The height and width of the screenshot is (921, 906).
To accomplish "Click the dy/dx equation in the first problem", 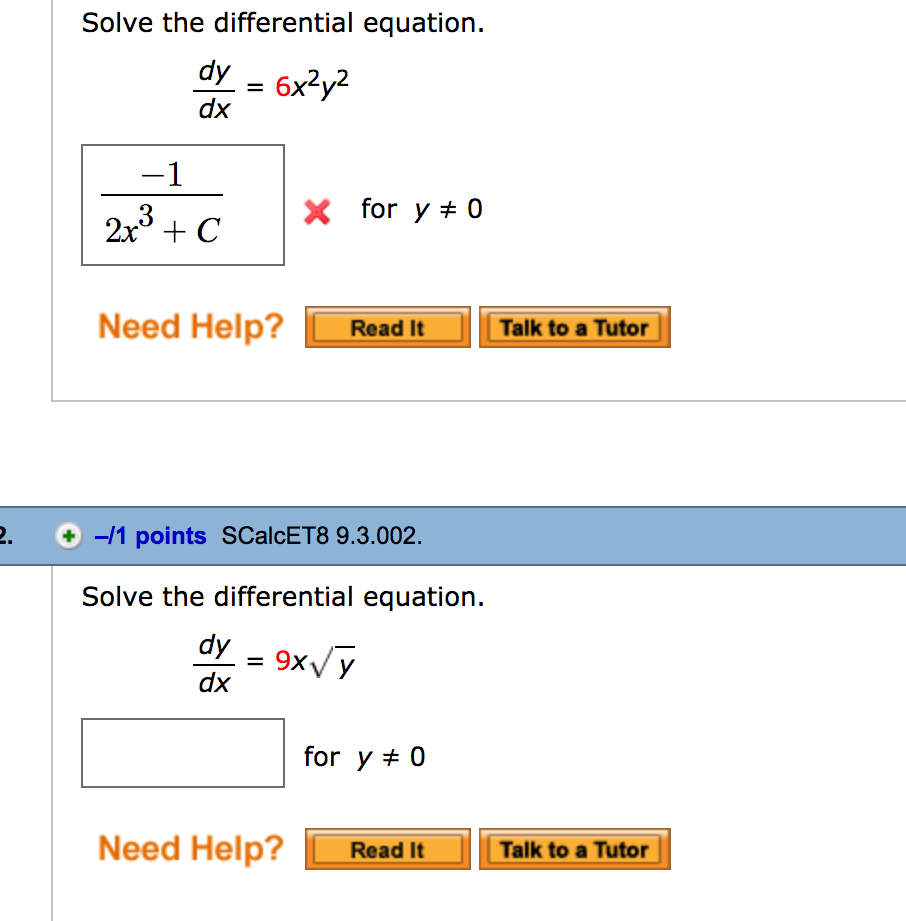I will 213,86.
